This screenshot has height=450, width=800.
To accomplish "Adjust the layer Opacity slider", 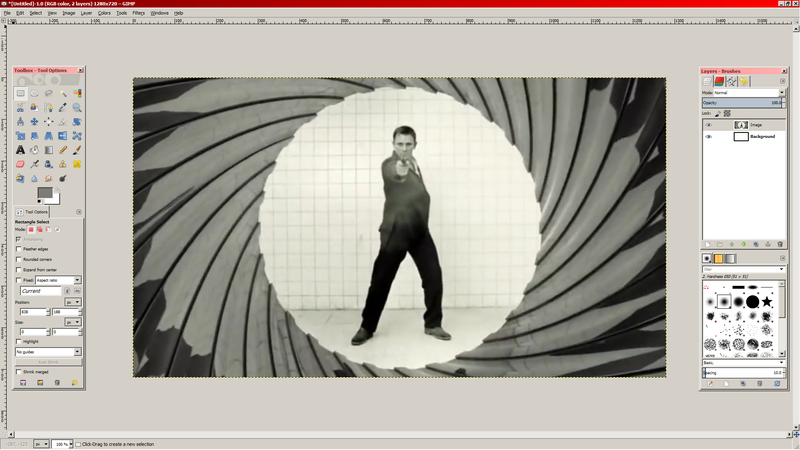I will [x=742, y=103].
